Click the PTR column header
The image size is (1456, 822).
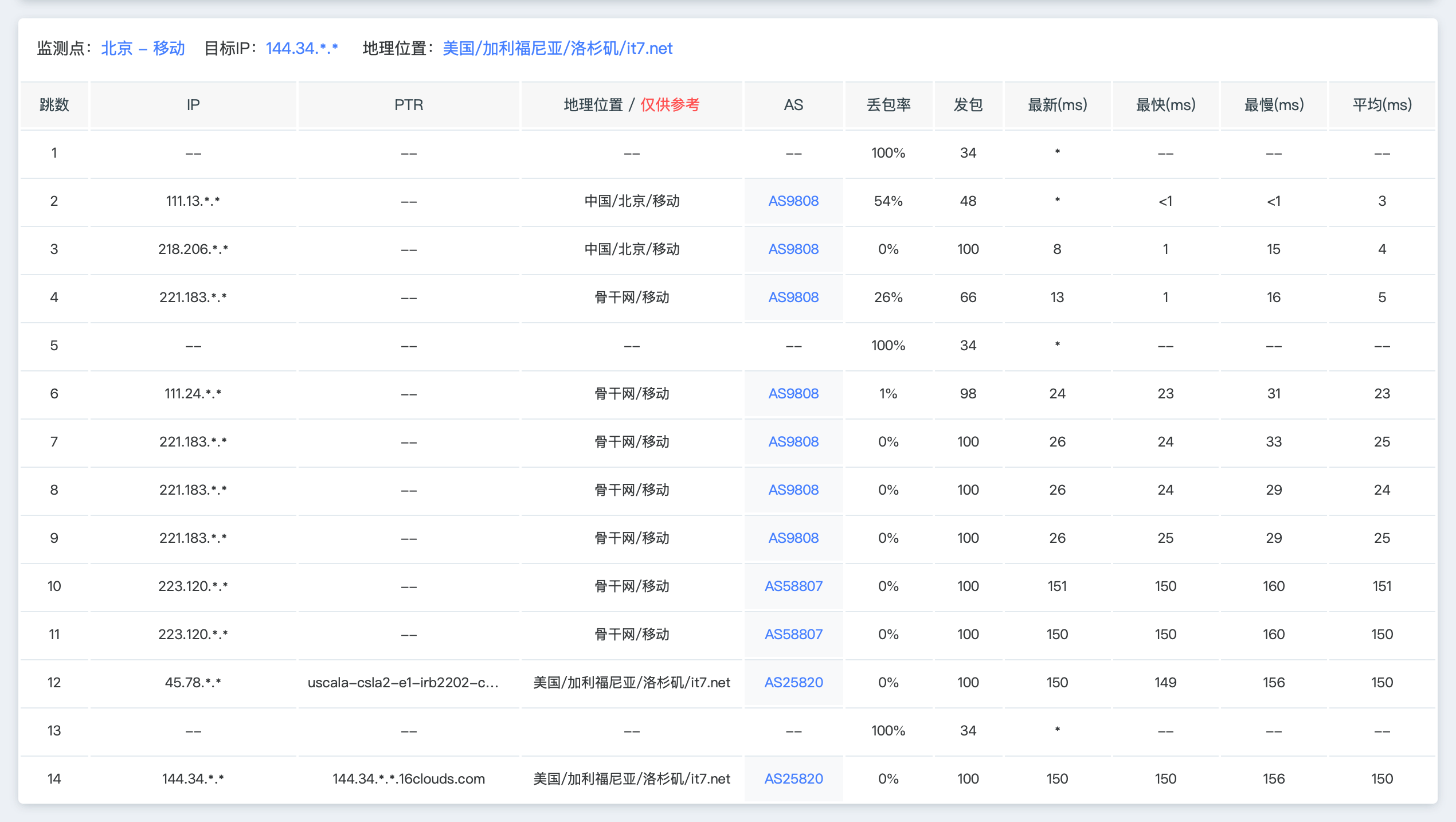coord(408,105)
